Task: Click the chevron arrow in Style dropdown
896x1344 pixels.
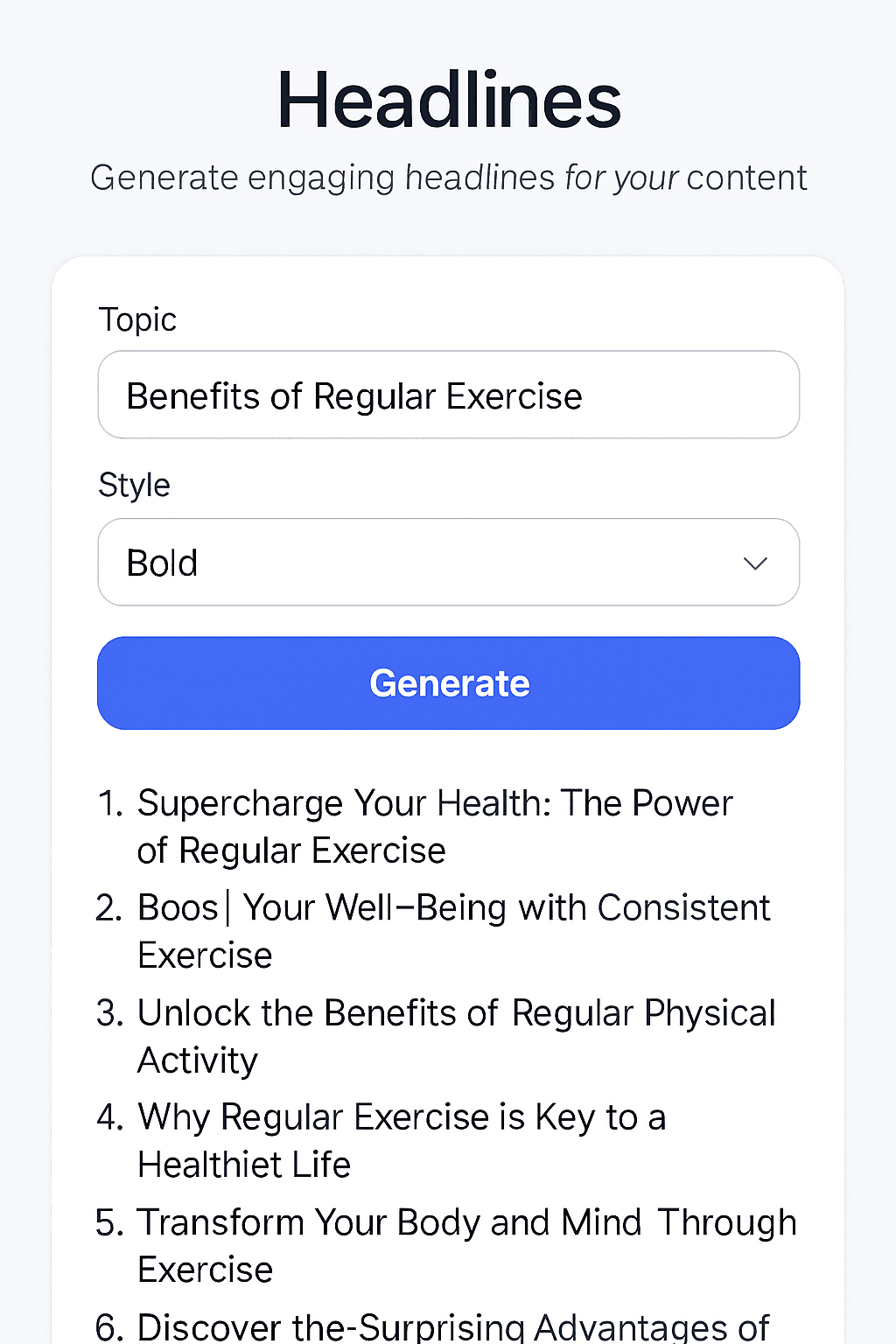Action: click(x=754, y=563)
